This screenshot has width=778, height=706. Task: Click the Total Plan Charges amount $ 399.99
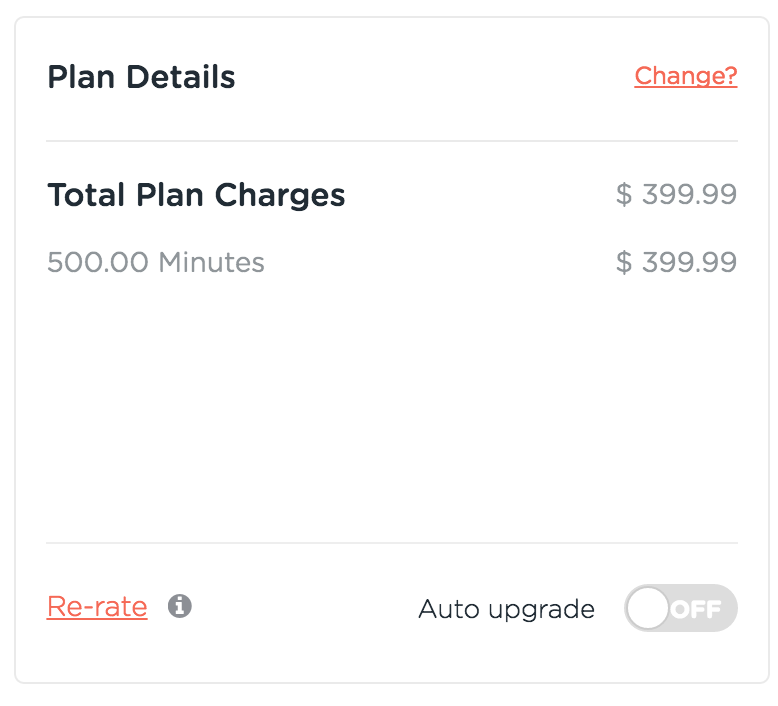[676, 195]
